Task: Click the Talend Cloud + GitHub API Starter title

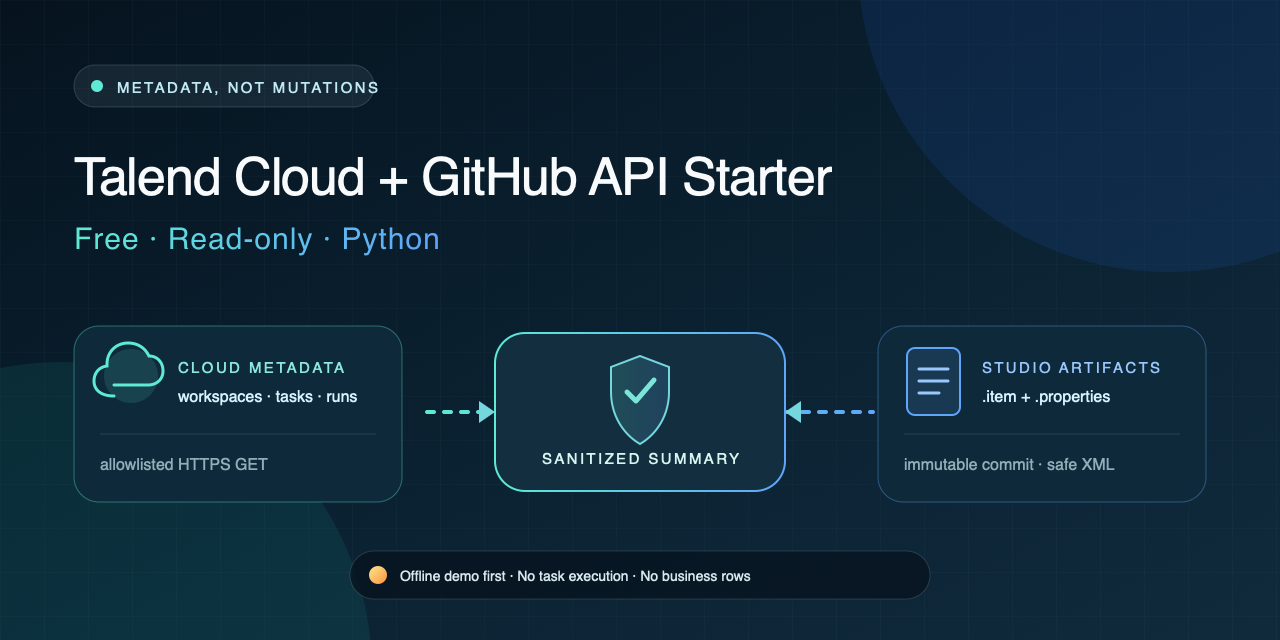Action: [453, 178]
